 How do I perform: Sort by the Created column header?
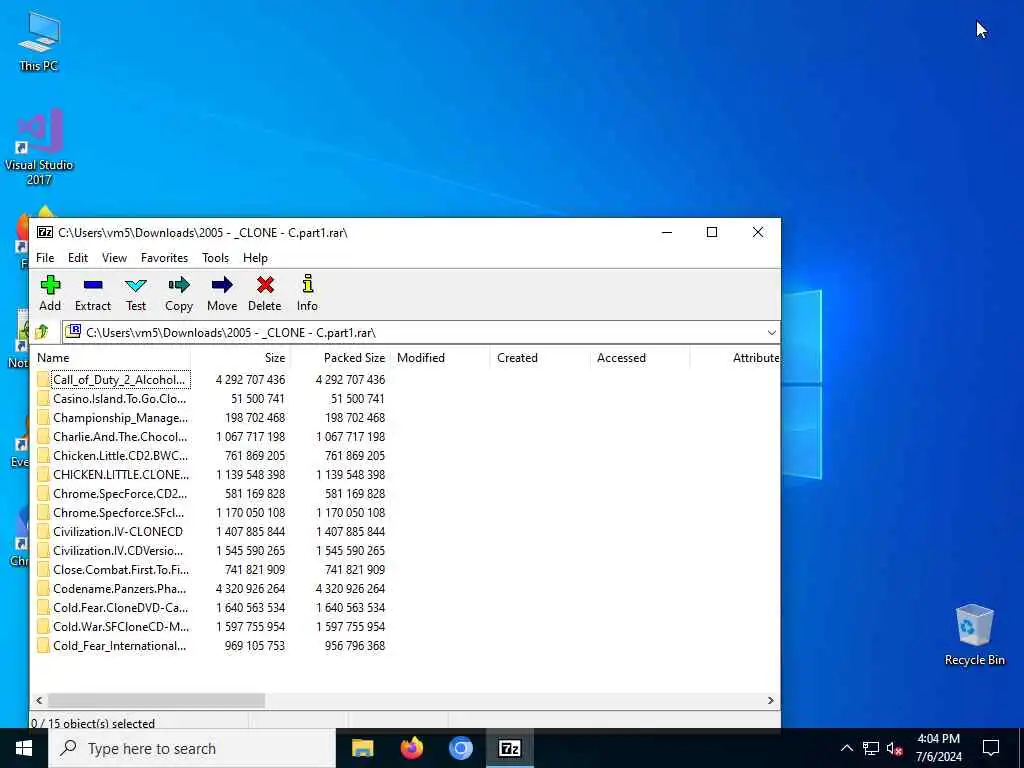pos(540,358)
